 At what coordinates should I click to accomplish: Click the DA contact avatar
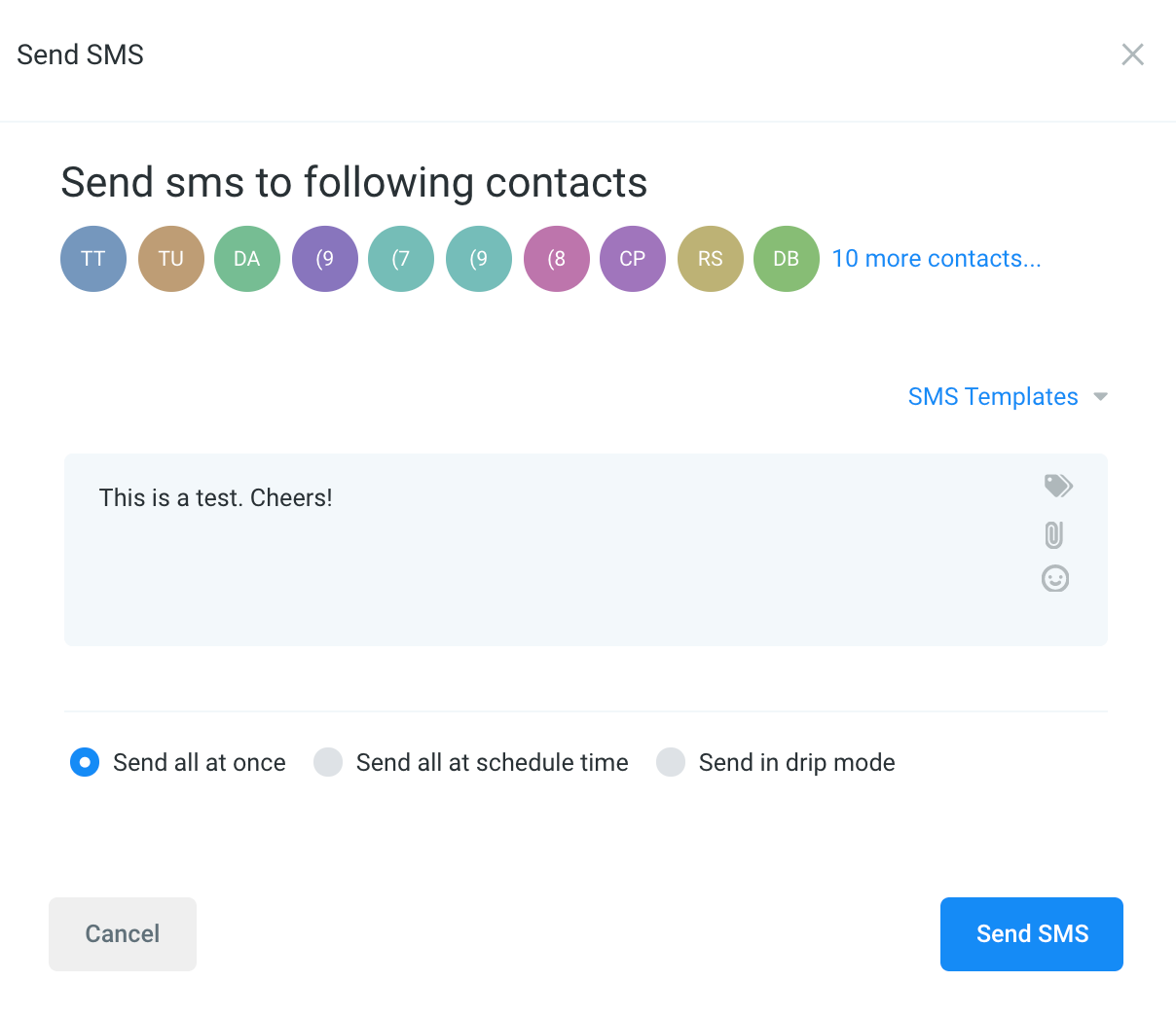tap(247, 259)
